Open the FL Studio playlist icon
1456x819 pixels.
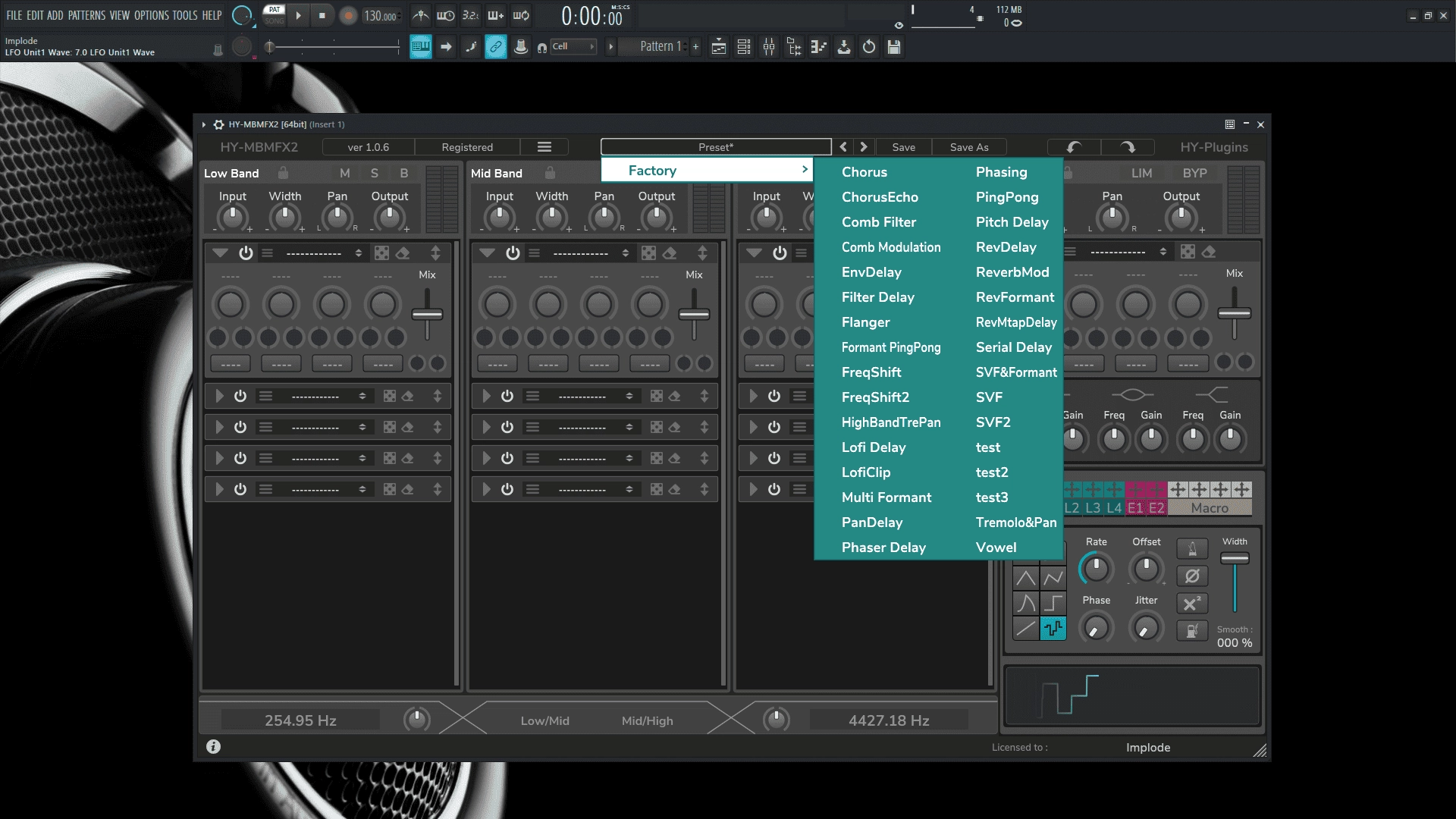click(719, 47)
